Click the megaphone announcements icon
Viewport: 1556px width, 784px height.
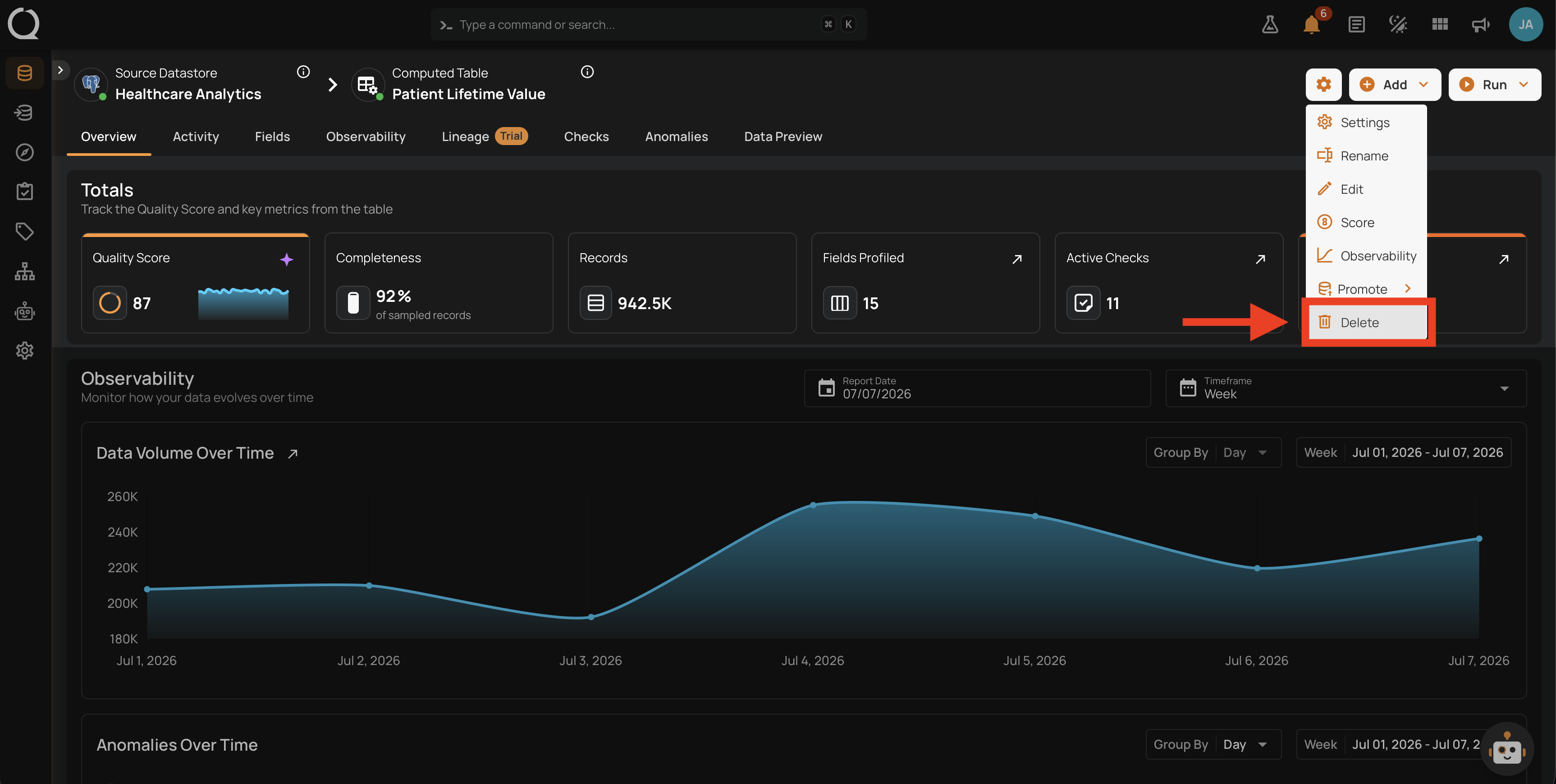[1480, 25]
